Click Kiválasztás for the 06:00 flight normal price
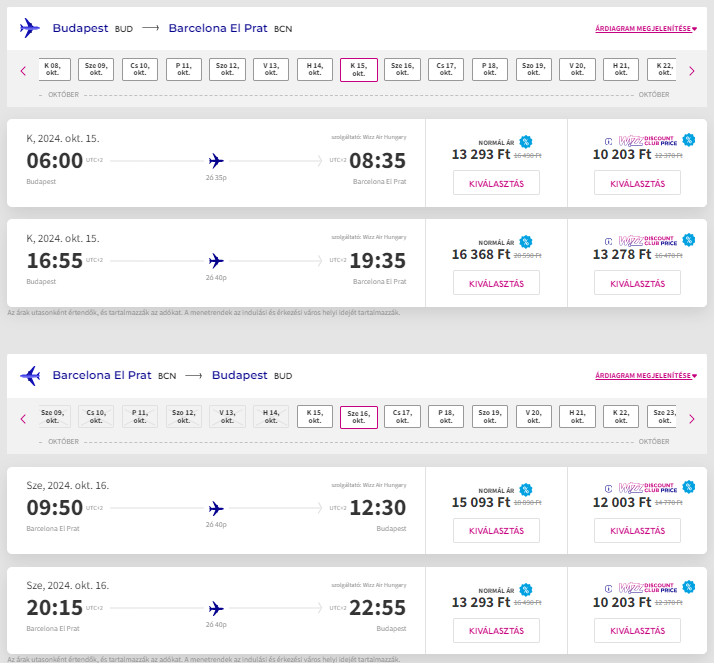Screen dimensions: 714x663 (496, 183)
